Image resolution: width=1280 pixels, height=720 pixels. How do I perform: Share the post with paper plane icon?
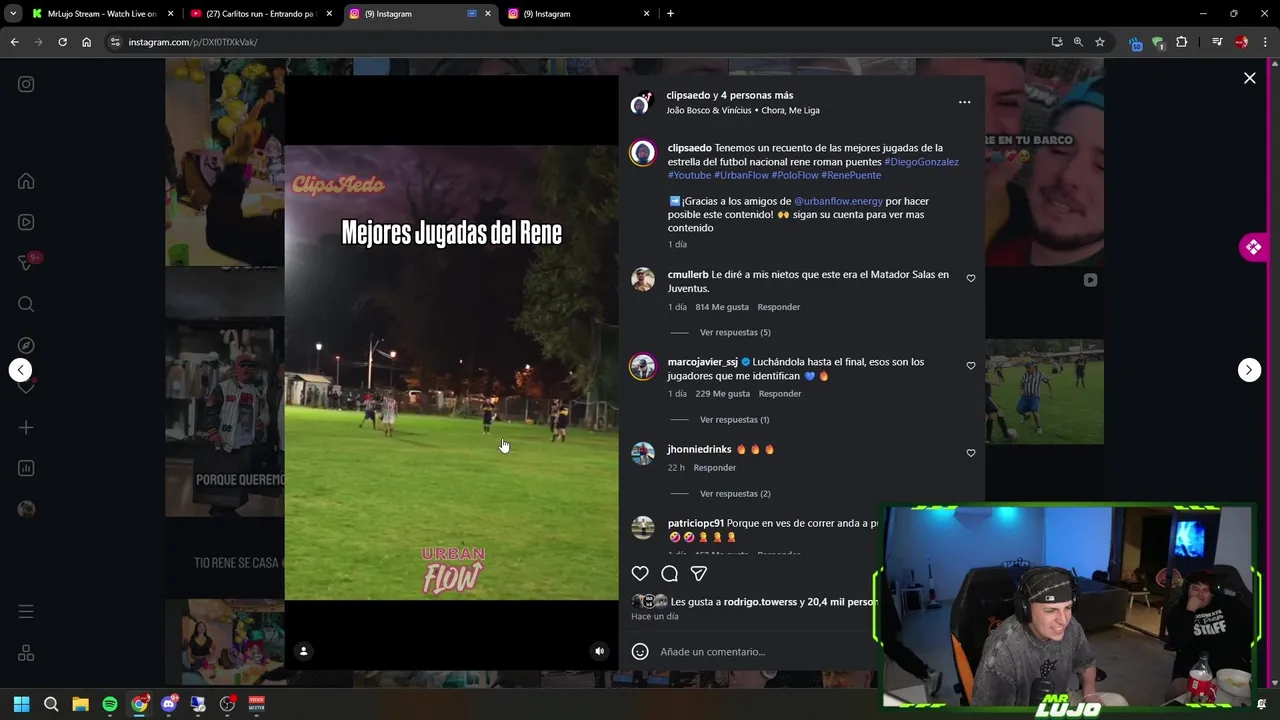pos(699,573)
